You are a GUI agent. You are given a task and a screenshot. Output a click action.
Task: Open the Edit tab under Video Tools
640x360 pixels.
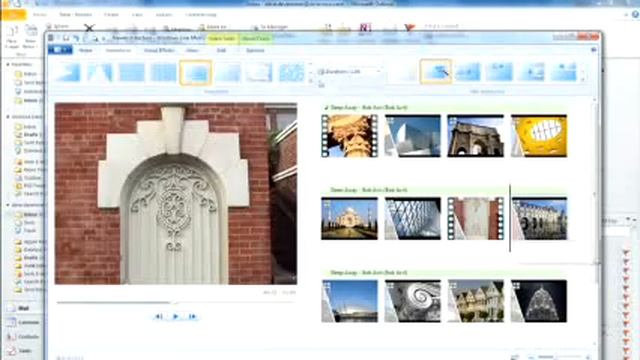221,50
